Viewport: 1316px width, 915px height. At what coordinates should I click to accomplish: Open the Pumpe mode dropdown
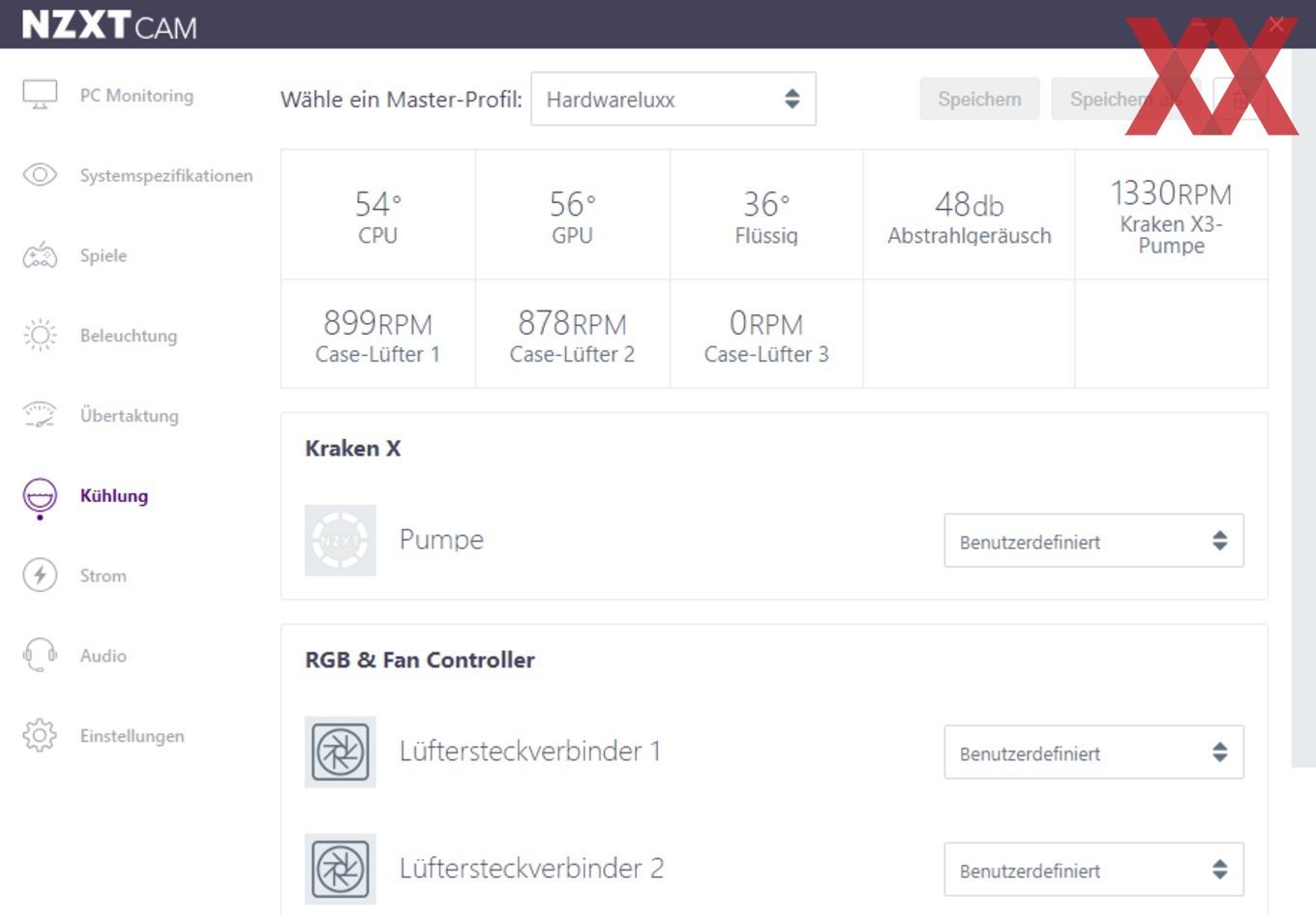1093,541
